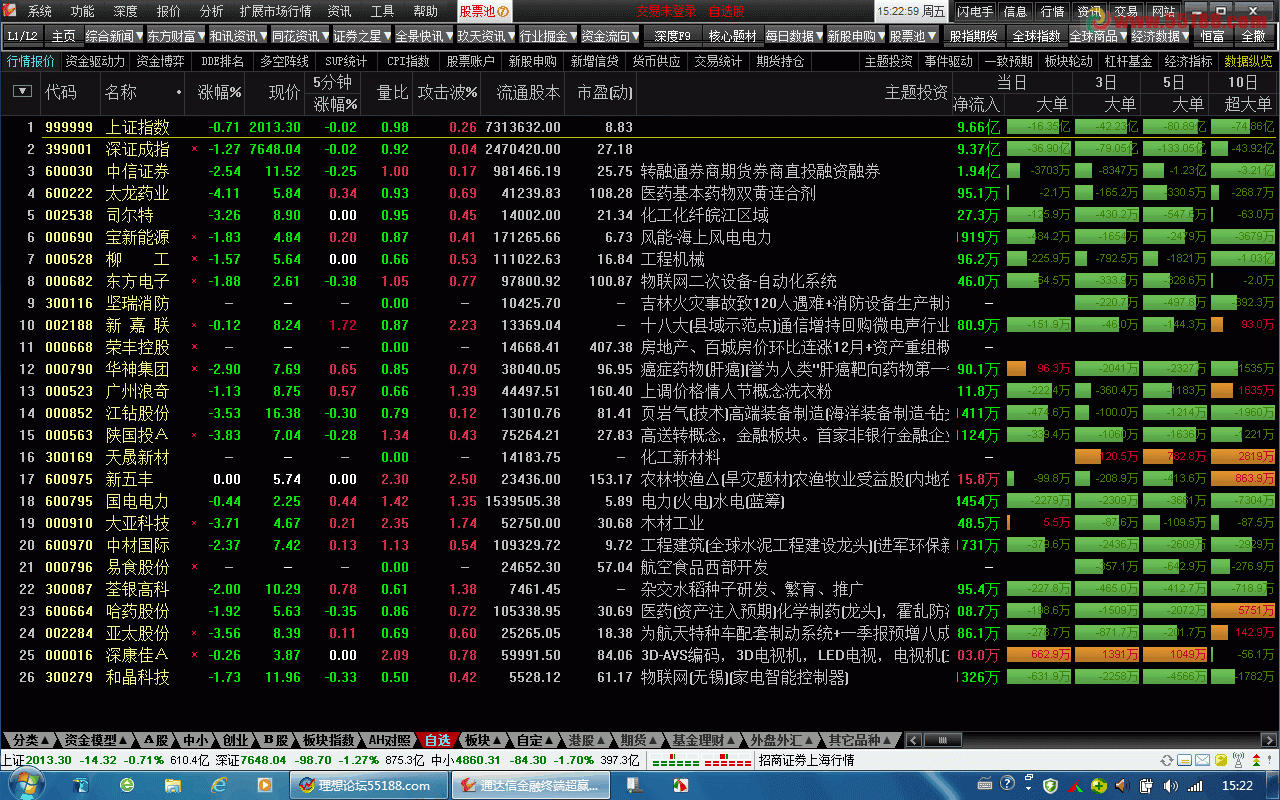1280x800 pixels.
Task: Open the 扩展市场行情 menu
Action: coord(275,12)
